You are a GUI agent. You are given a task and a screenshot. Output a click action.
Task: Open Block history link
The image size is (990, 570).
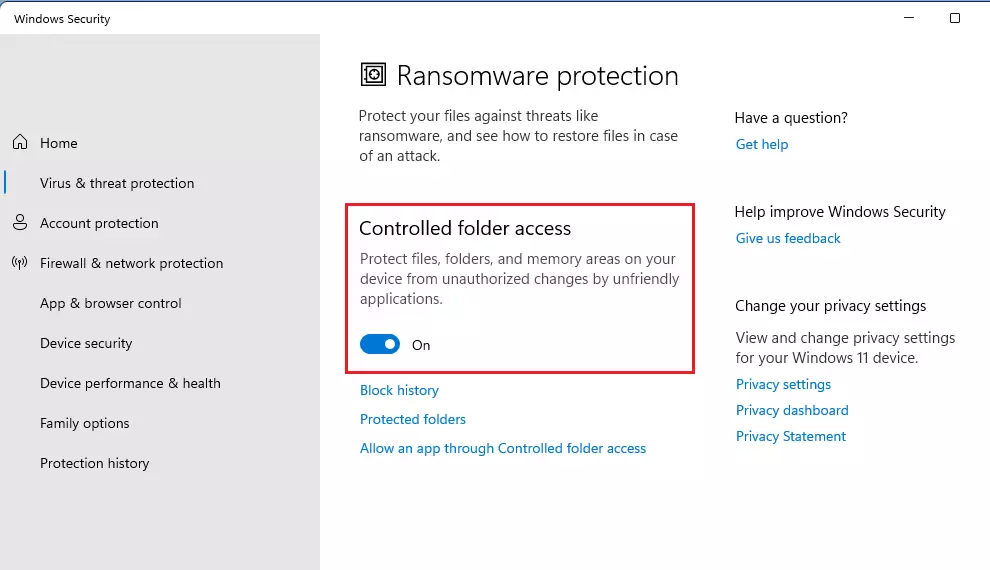399,390
